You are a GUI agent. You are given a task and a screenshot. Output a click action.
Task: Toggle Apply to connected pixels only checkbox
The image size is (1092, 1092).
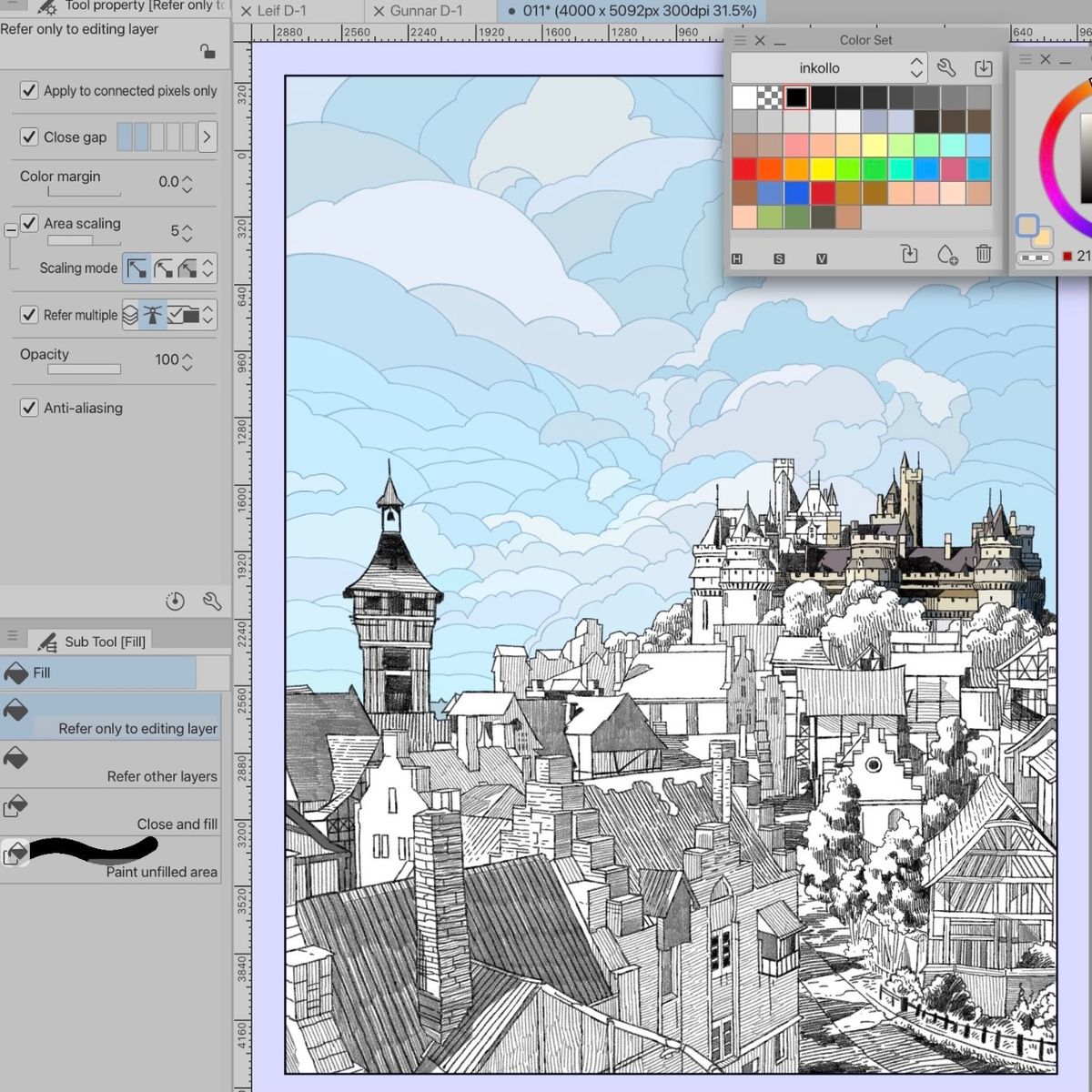[x=29, y=90]
